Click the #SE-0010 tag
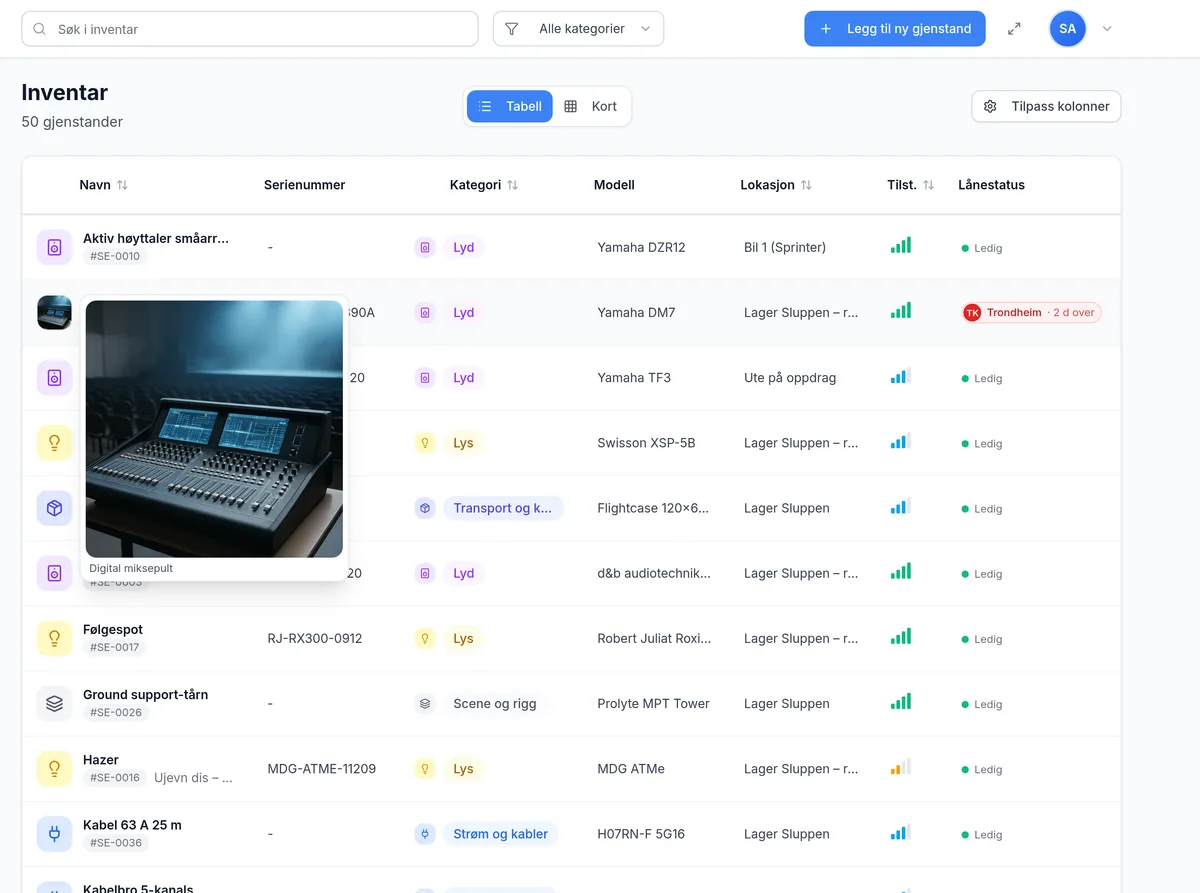The width and height of the screenshot is (1200, 893). click(116, 256)
